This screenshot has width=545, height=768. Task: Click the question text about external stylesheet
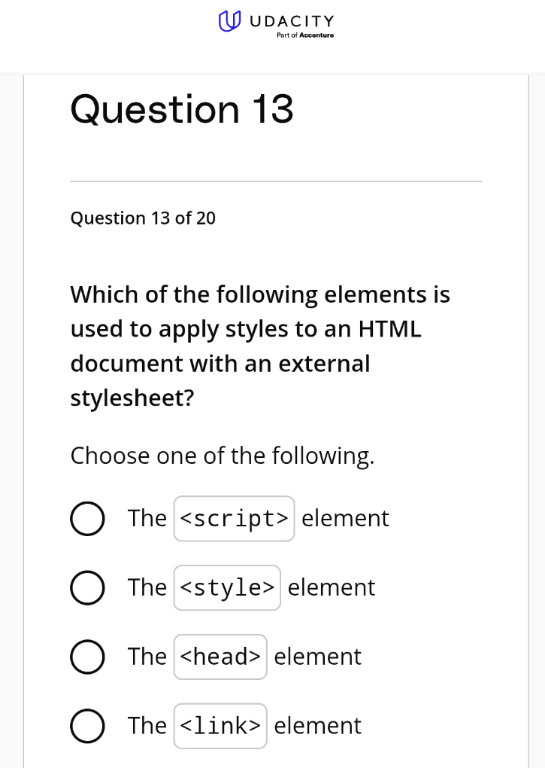[x=260, y=346]
